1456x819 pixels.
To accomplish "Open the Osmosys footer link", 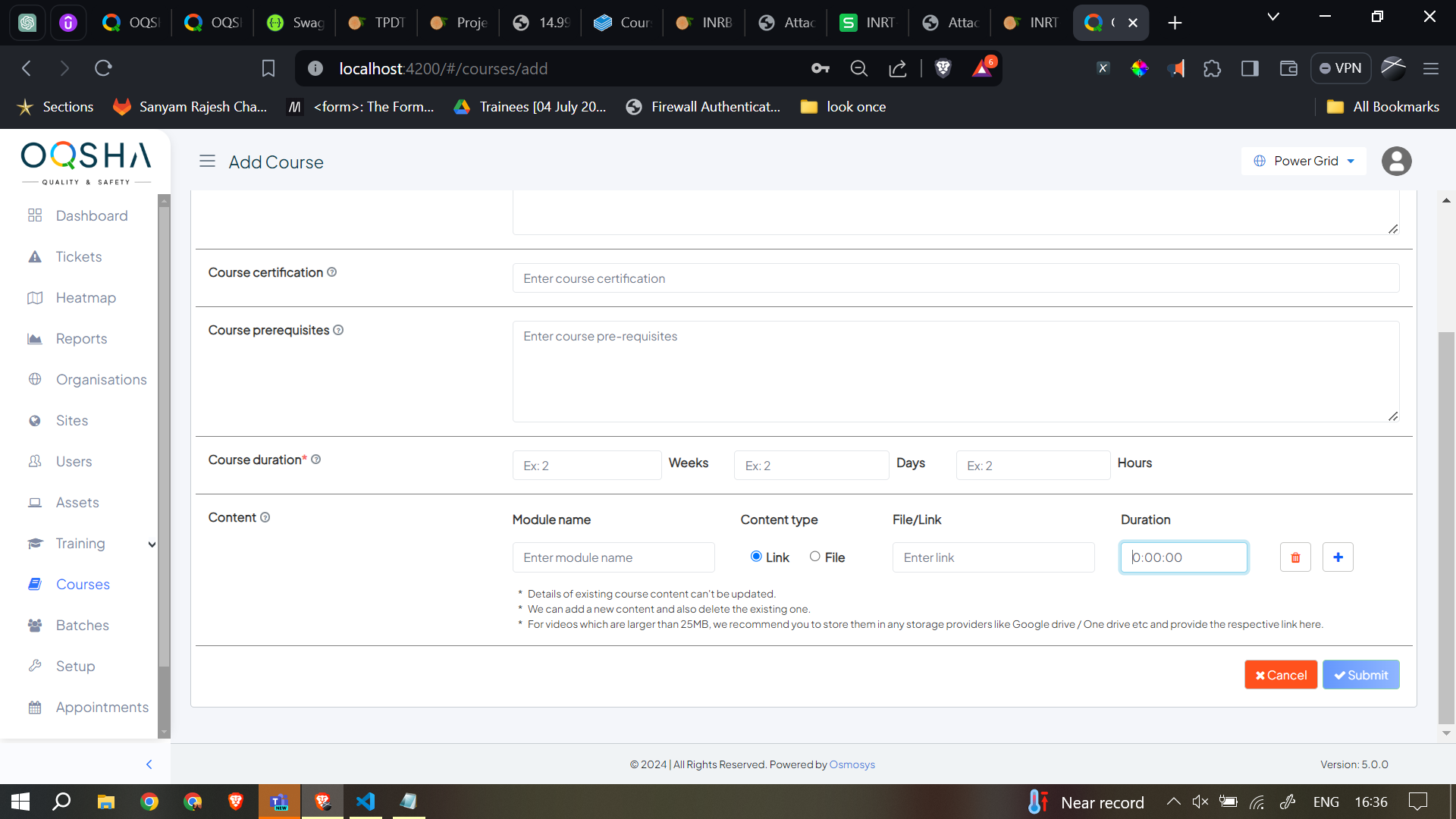I will (x=852, y=764).
